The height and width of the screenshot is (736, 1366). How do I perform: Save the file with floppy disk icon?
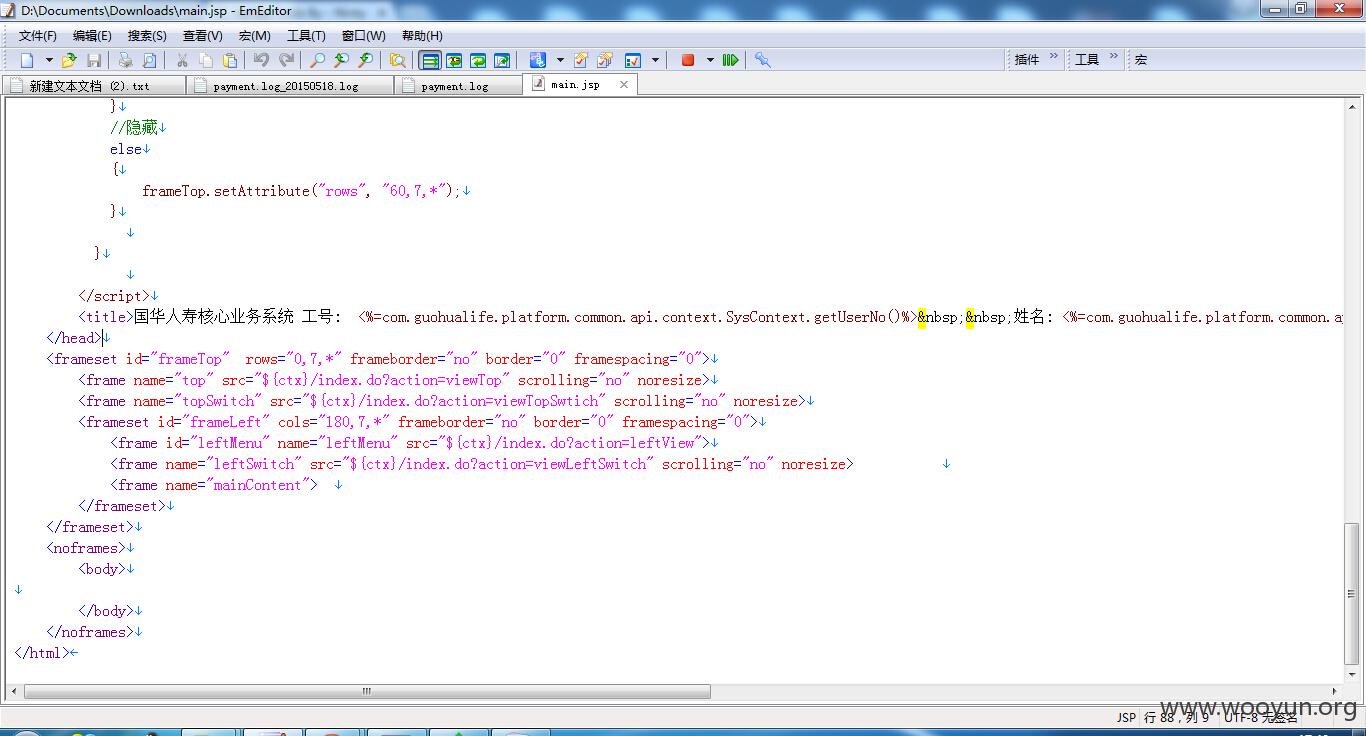93,60
